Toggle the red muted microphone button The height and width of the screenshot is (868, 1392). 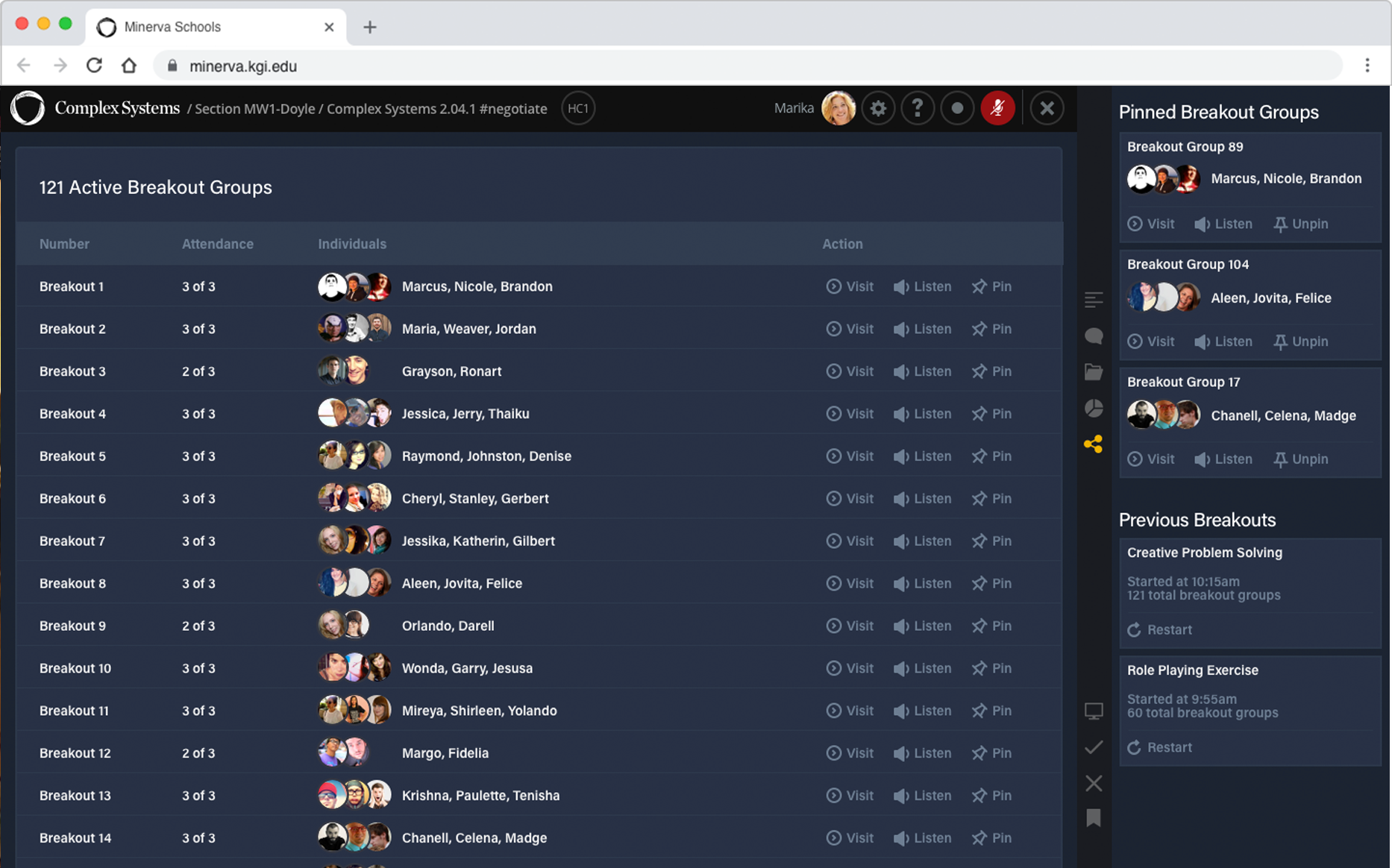tap(997, 109)
